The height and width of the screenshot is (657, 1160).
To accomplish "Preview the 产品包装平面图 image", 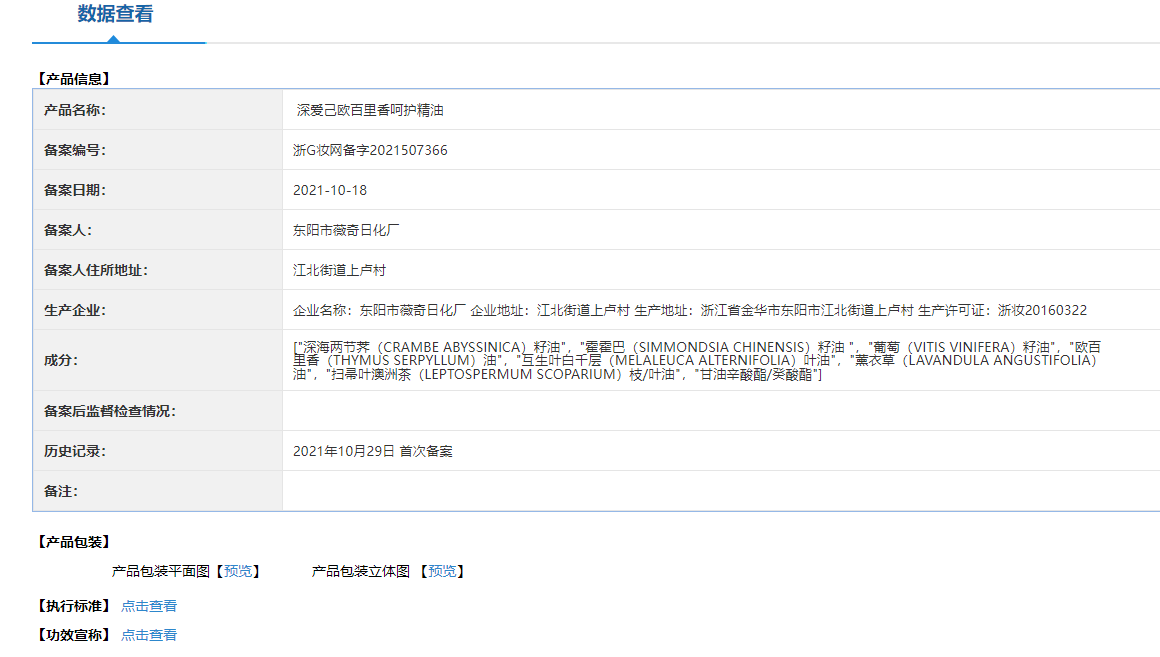I will 238,571.
